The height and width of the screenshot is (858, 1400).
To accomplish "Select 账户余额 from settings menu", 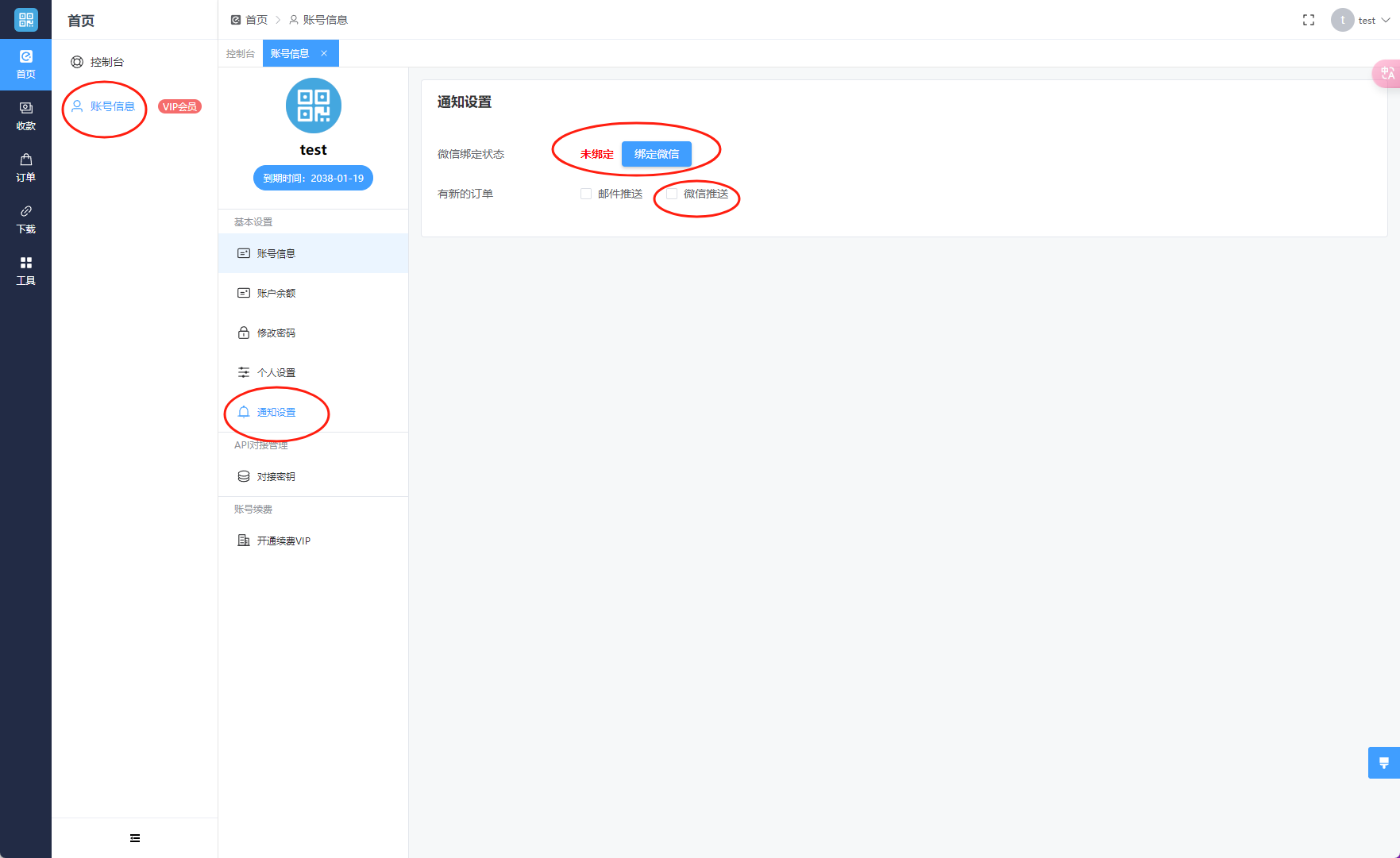I will tap(276, 294).
